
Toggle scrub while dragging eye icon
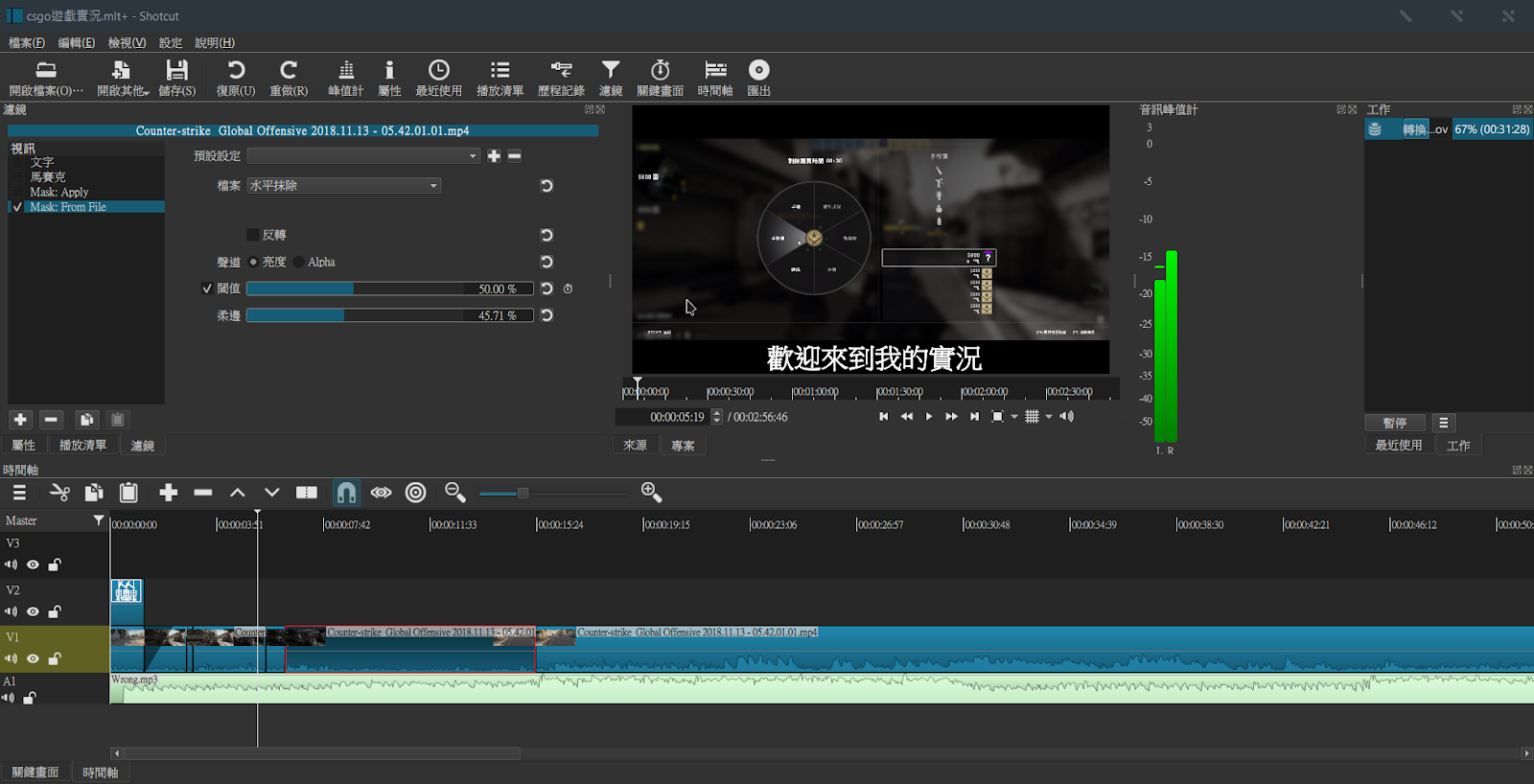pyautogui.click(x=382, y=493)
